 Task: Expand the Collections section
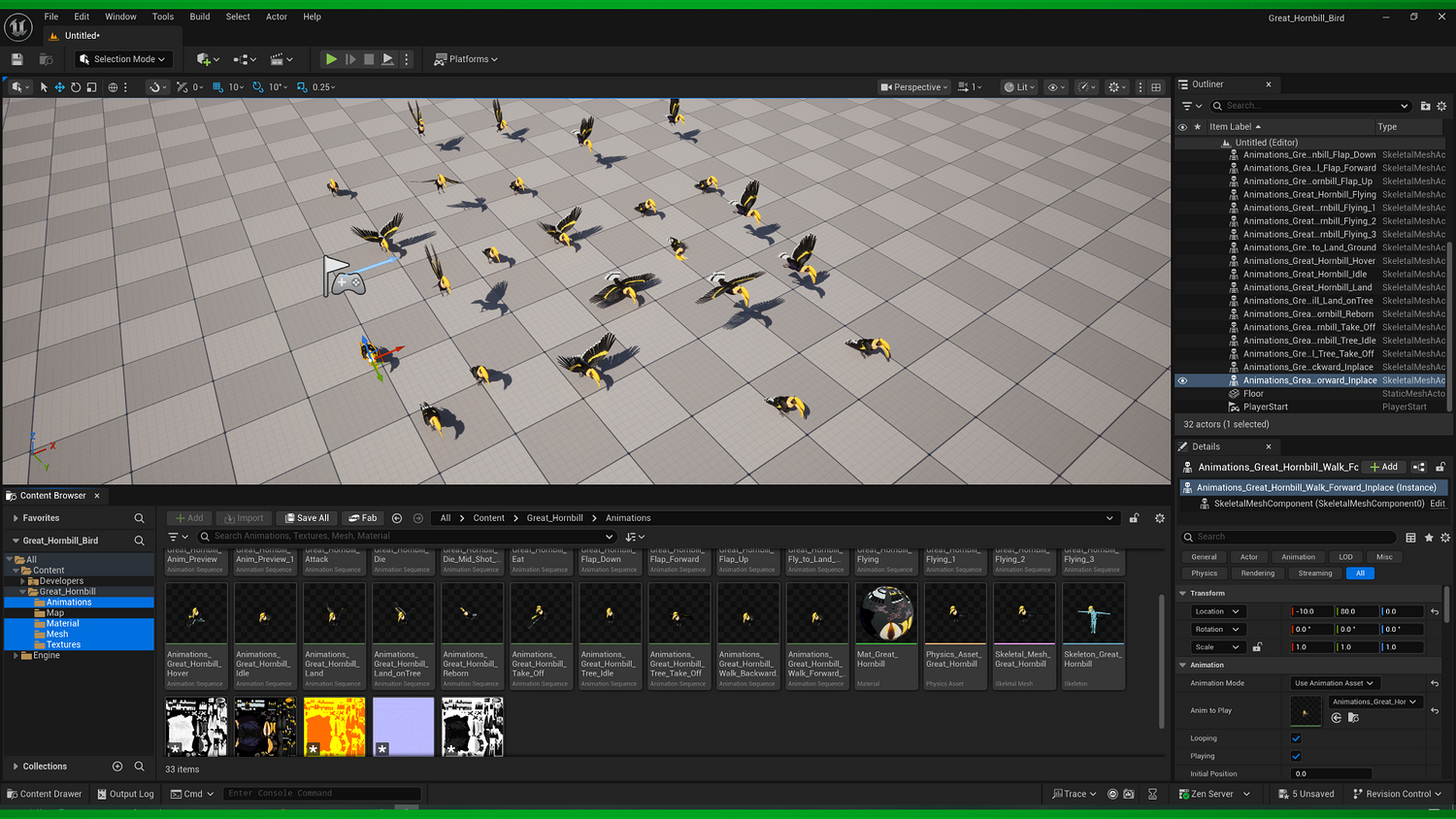16,767
